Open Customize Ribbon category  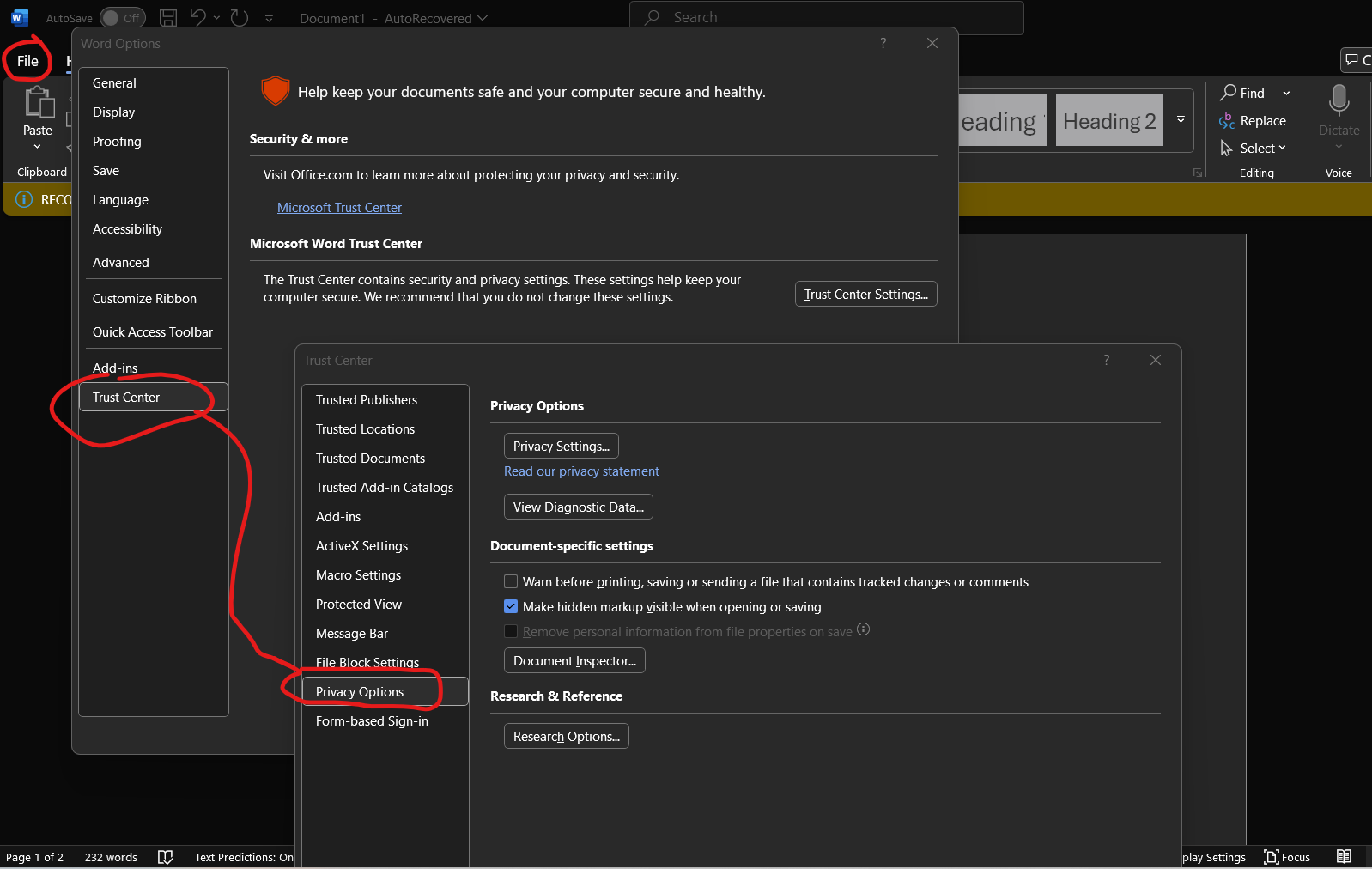click(x=154, y=299)
